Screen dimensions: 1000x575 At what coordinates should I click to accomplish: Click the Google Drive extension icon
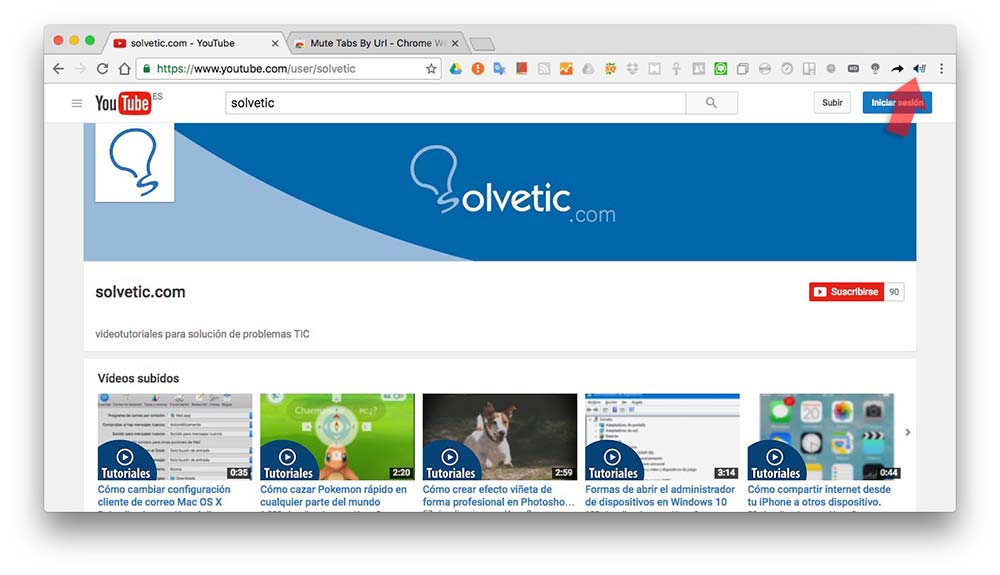pyautogui.click(x=455, y=68)
